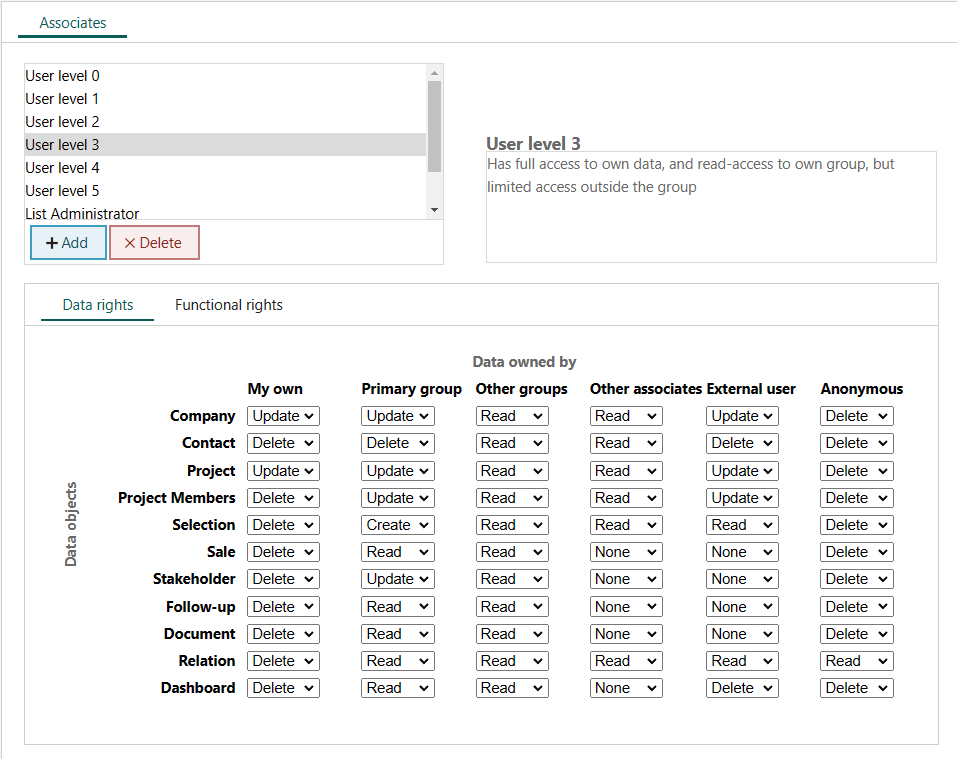Select User level 4 in list
This screenshot has height=759, width=957.
click(225, 168)
